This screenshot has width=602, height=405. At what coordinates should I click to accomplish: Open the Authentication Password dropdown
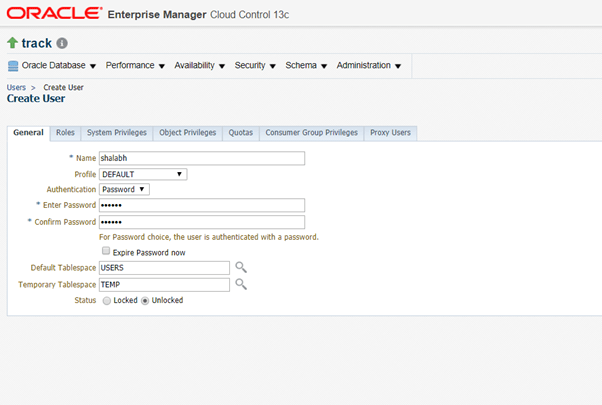tap(124, 189)
